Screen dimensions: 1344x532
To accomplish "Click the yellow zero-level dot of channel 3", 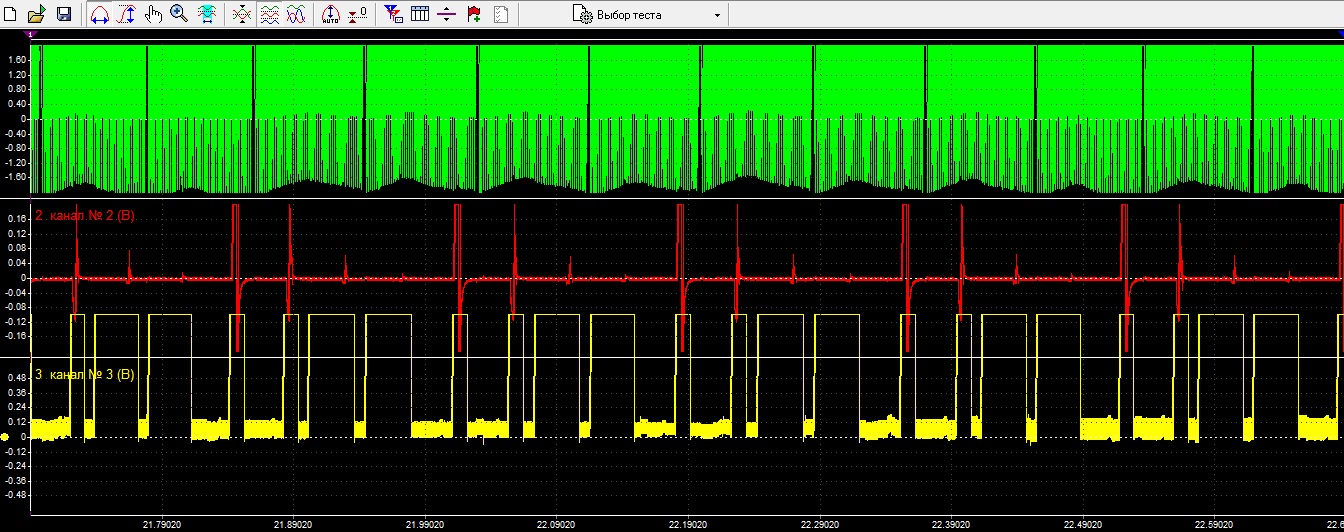I will (x=5, y=438).
